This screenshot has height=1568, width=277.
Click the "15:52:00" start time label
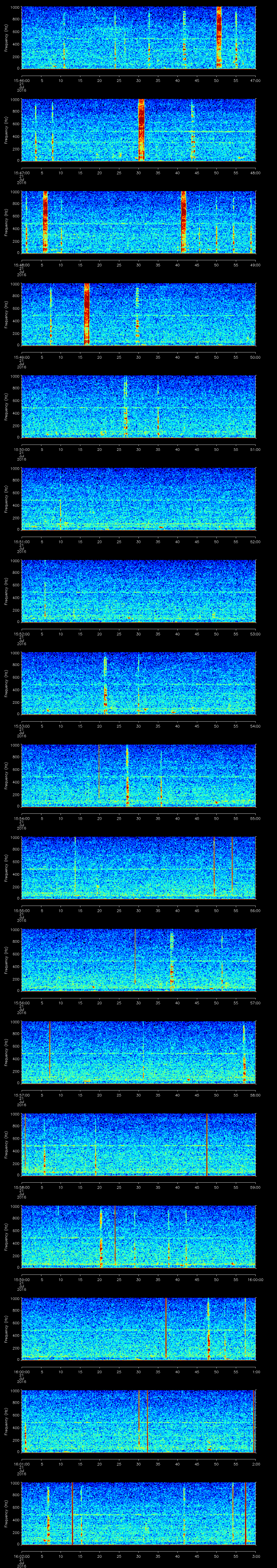click(22, 634)
